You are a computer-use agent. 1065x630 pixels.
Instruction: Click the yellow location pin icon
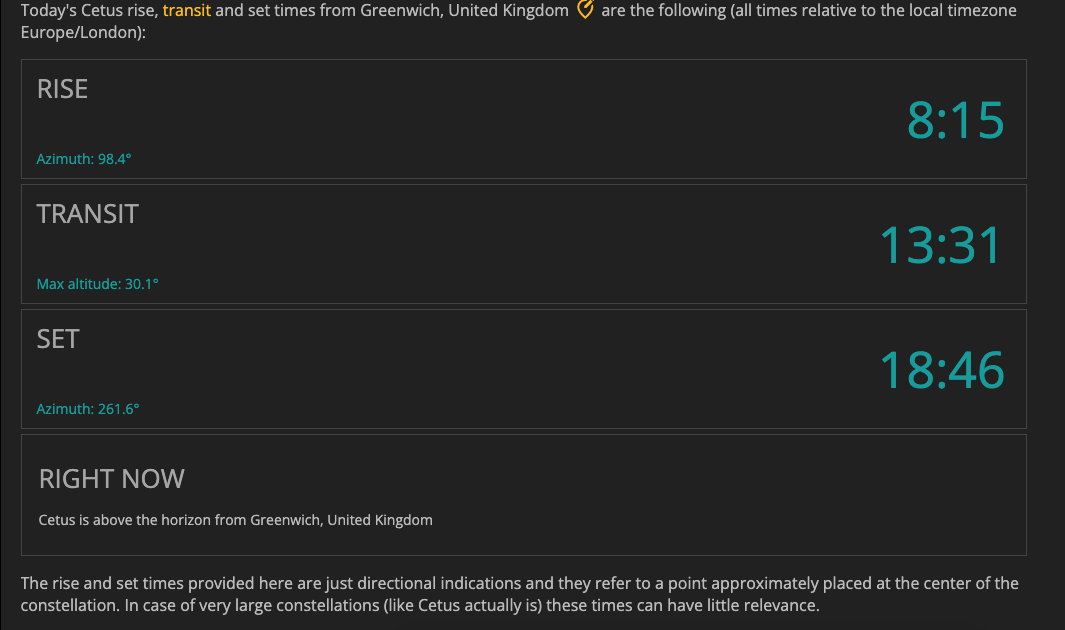point(585,10)
